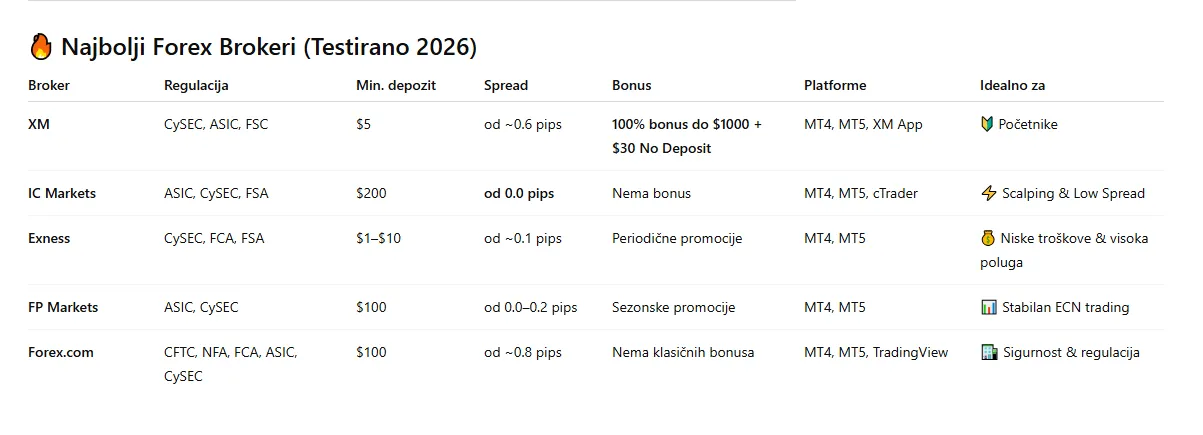
Task: Click the bar chart icon beside Stabilan ECN
Action: 988,308
